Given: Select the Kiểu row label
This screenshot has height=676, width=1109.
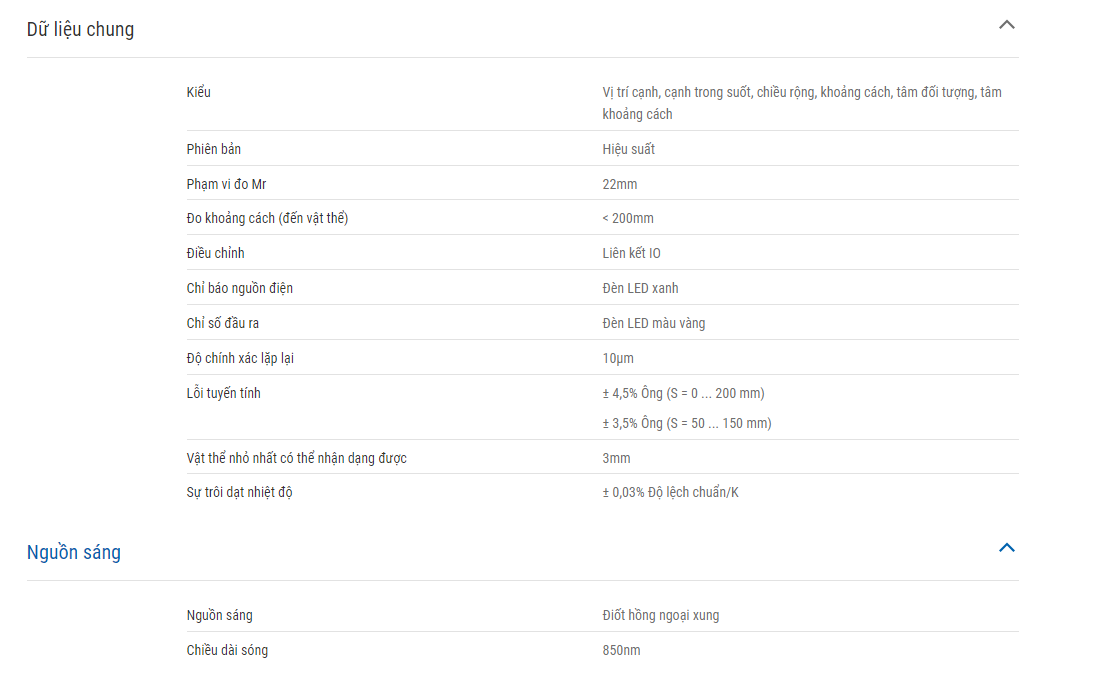Looking at the screenshot, I should coord(199,92).
